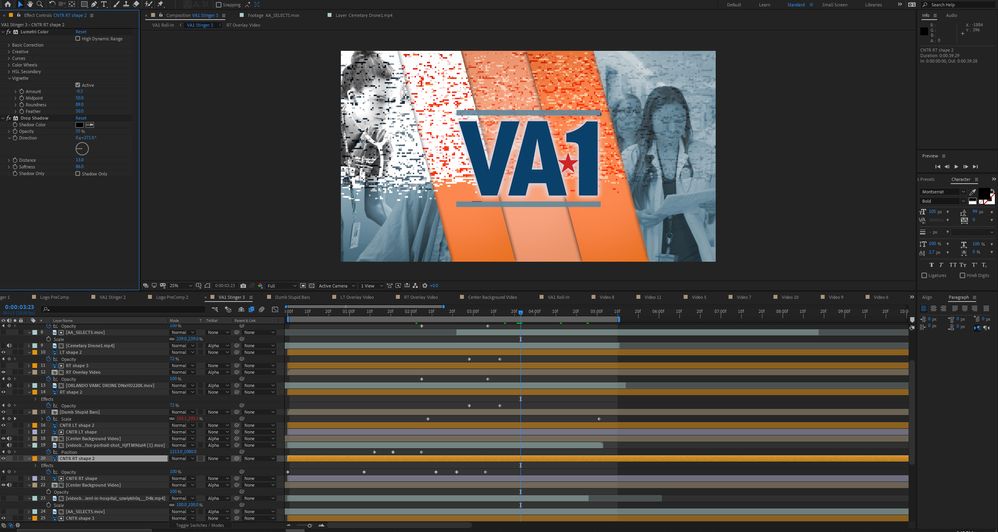This screenshot has width=998, height=532.
Task: Click play in the Preview panel
Action: click(x=956, y=167)
